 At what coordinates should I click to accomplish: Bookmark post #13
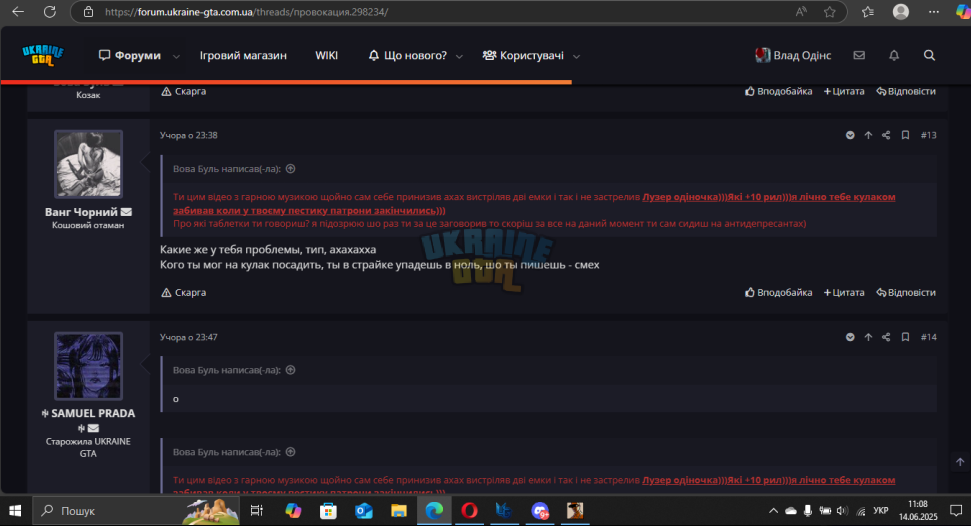point(905,135)
